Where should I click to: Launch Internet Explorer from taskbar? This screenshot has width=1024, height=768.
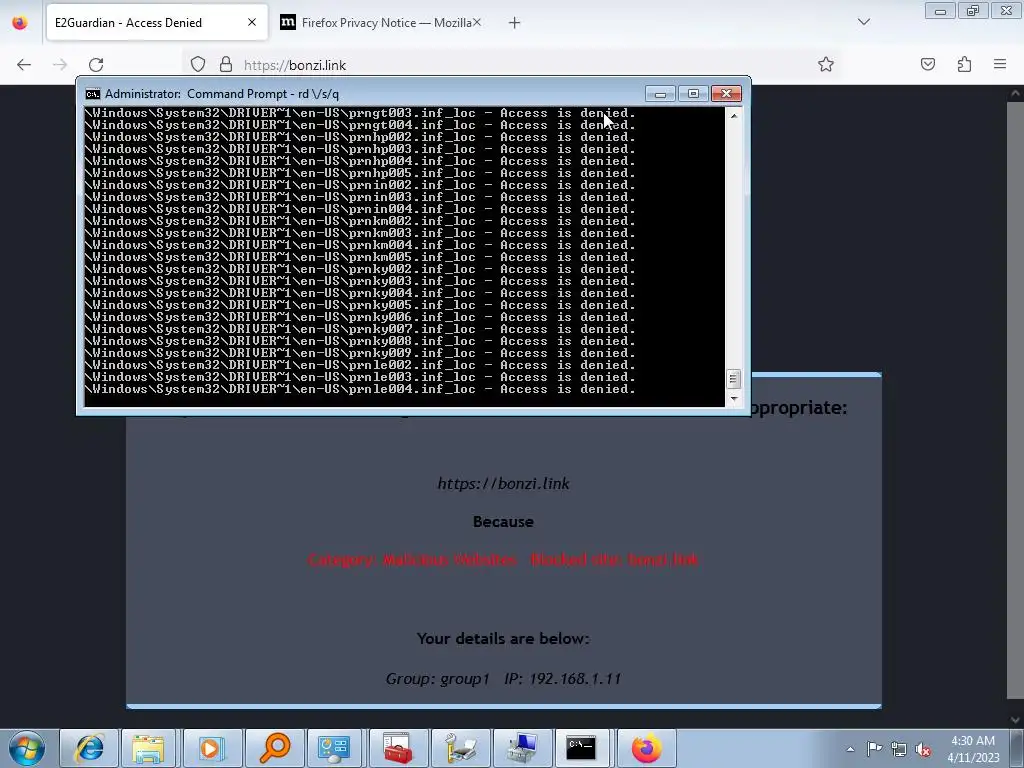(x=89, y=748)
